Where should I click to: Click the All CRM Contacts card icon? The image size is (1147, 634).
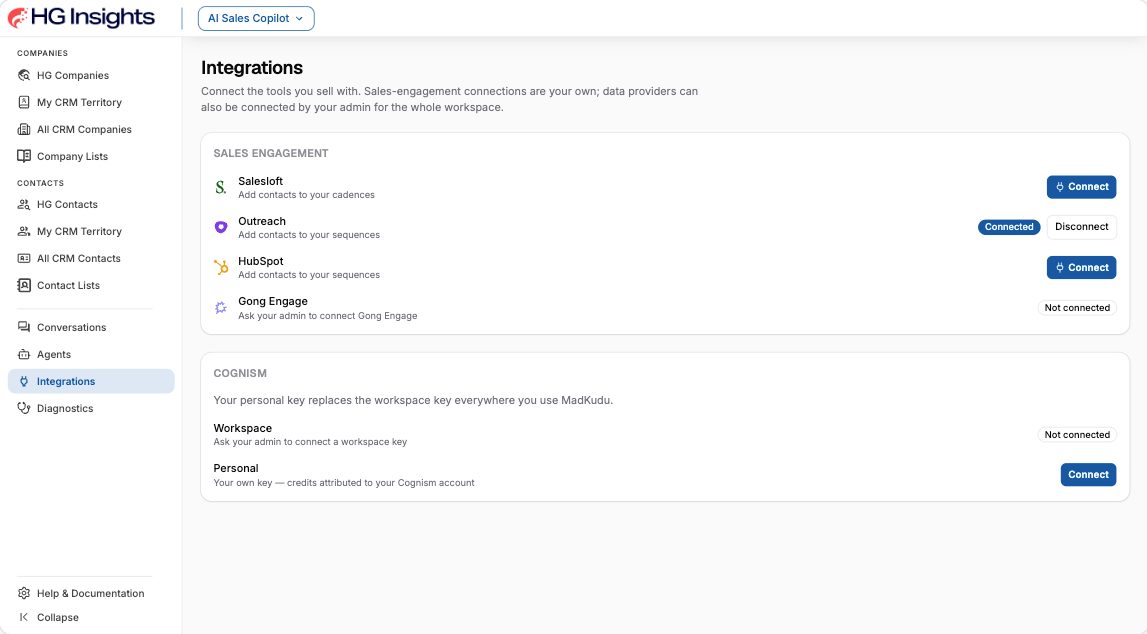tap(24, 259)
